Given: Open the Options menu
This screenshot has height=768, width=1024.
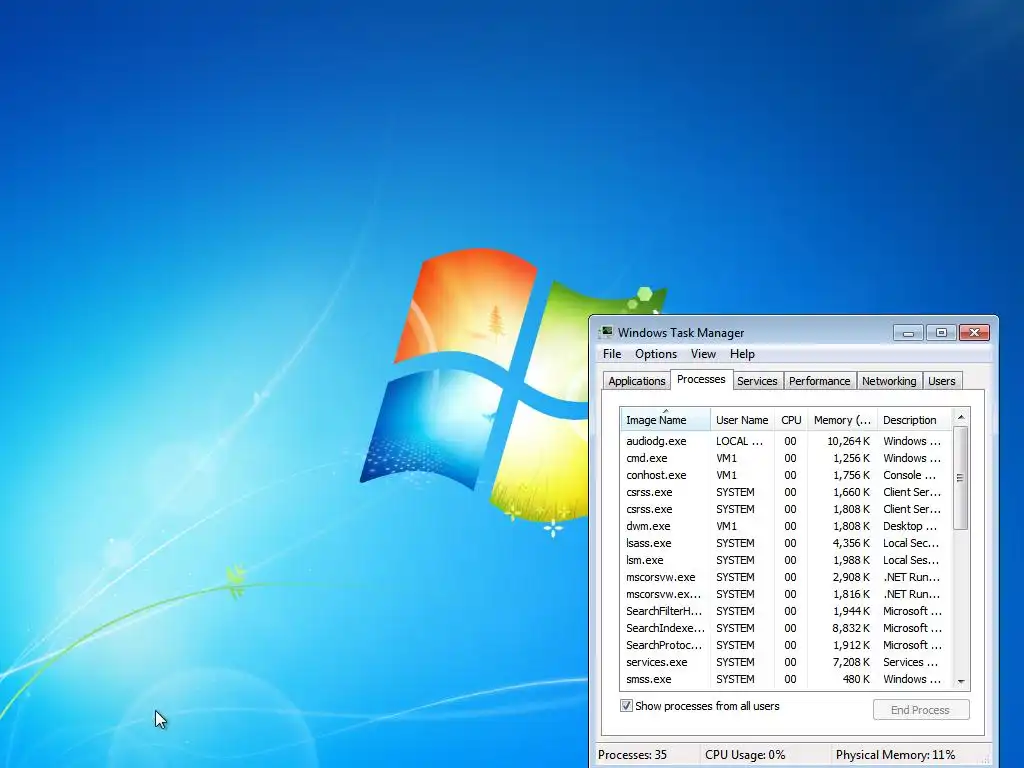Looking at the screenshot, I should click(x=656, y=354).
